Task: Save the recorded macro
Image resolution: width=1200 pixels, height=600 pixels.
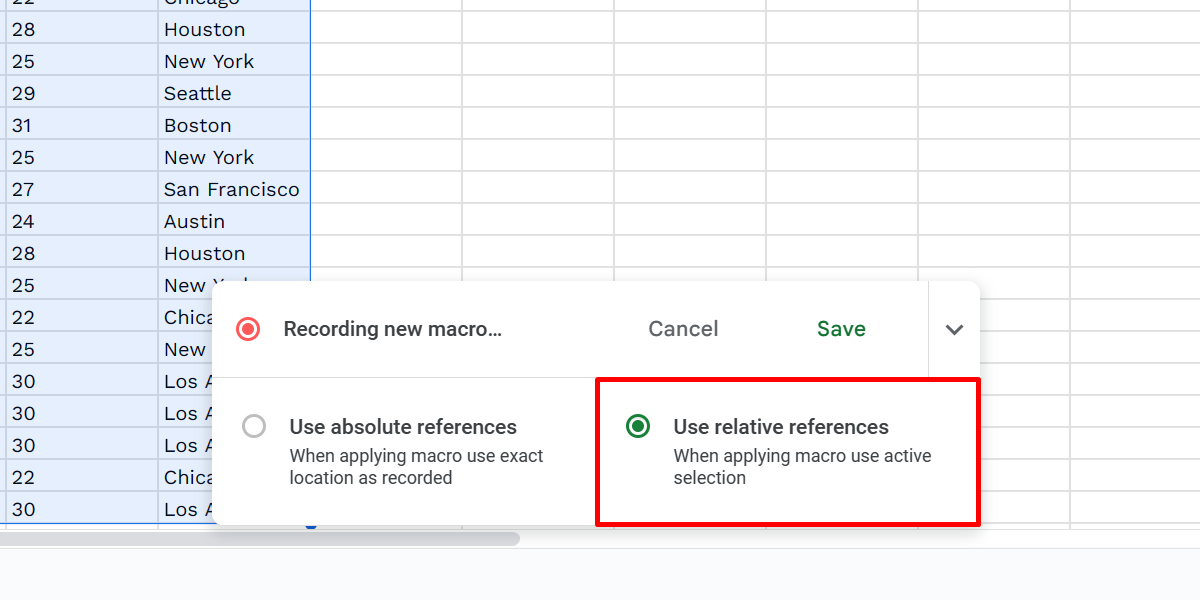Action: (840, 328)
